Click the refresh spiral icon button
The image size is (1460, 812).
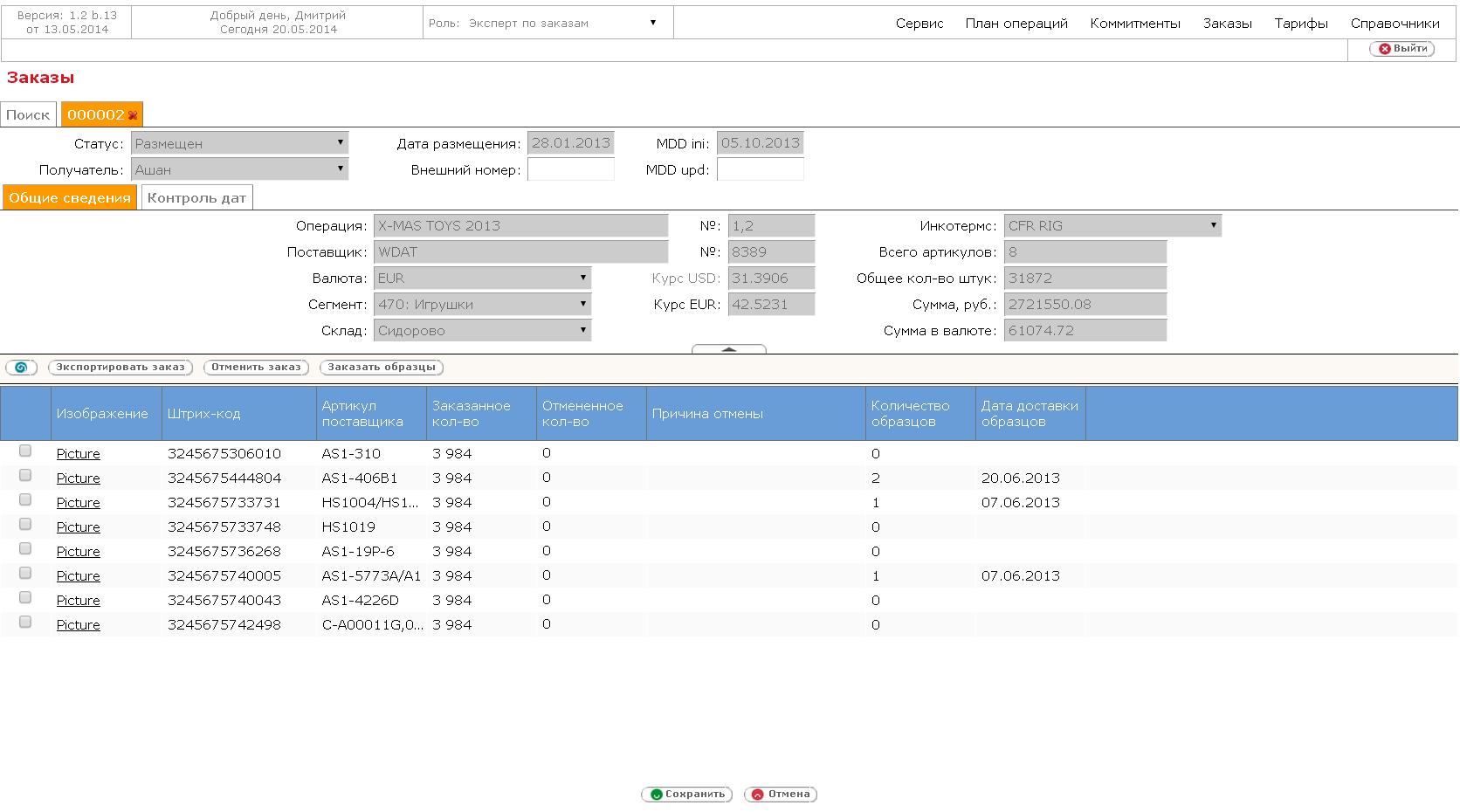[21, 368]
